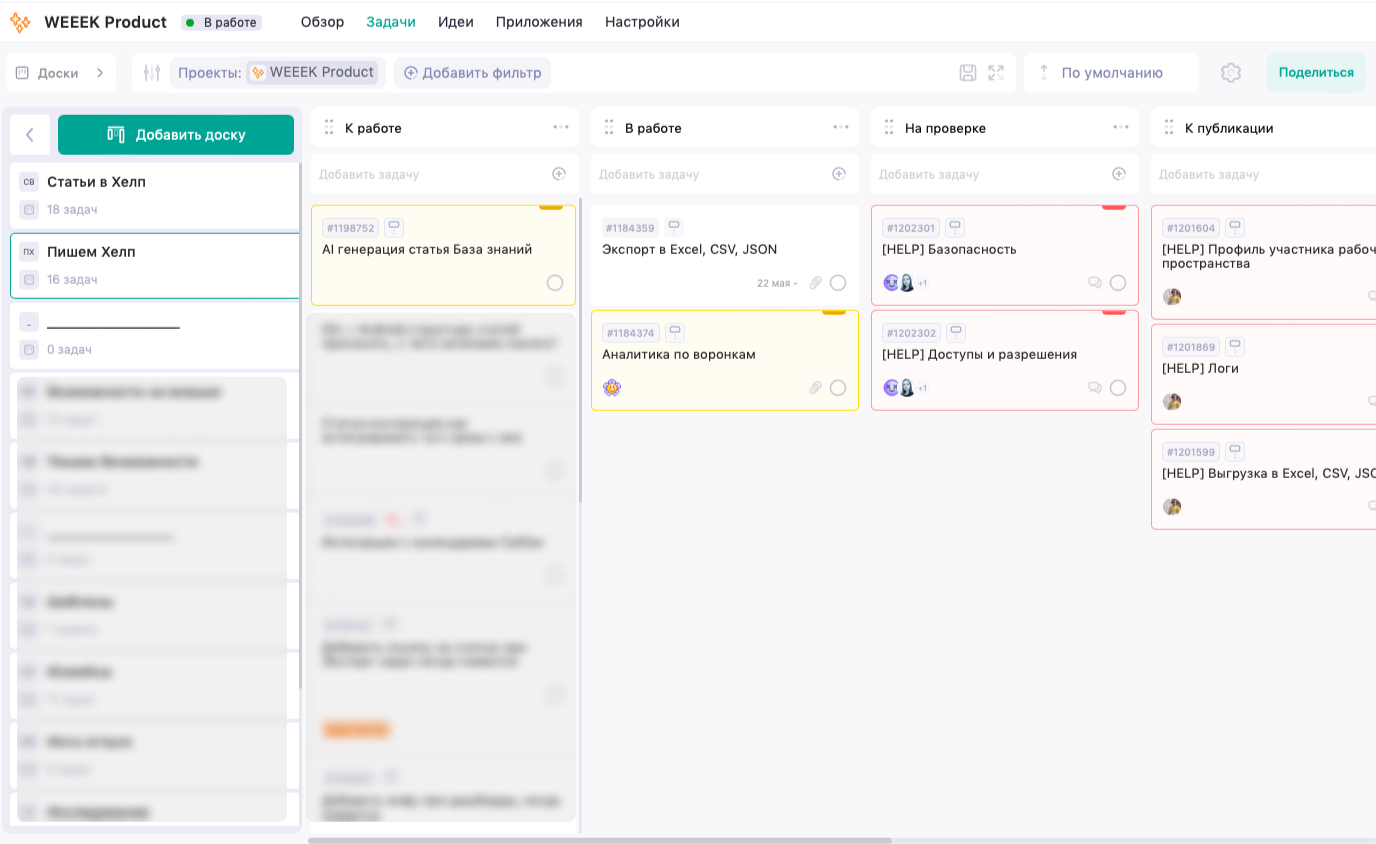Open the "По умолчанию" sorting dropdown
1376x844 pixels.
(x=1111, y=73)
